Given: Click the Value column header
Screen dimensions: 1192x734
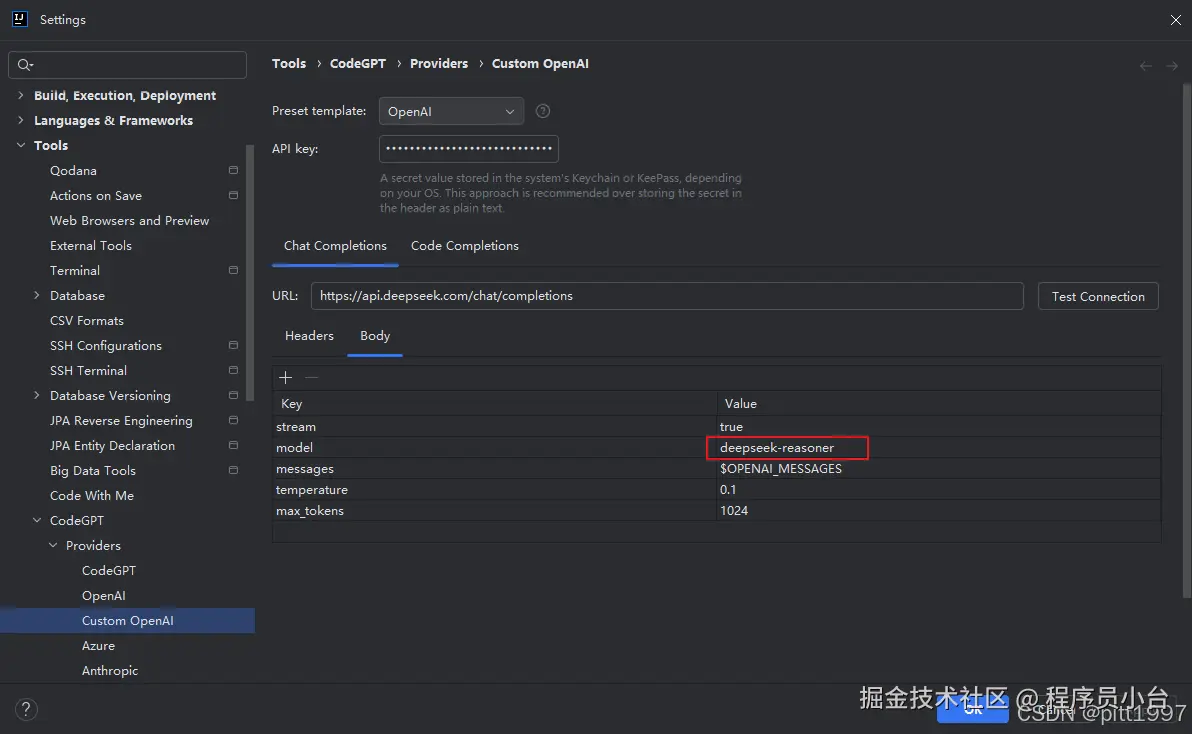Looking at the screenshot, I should [939, 403].
